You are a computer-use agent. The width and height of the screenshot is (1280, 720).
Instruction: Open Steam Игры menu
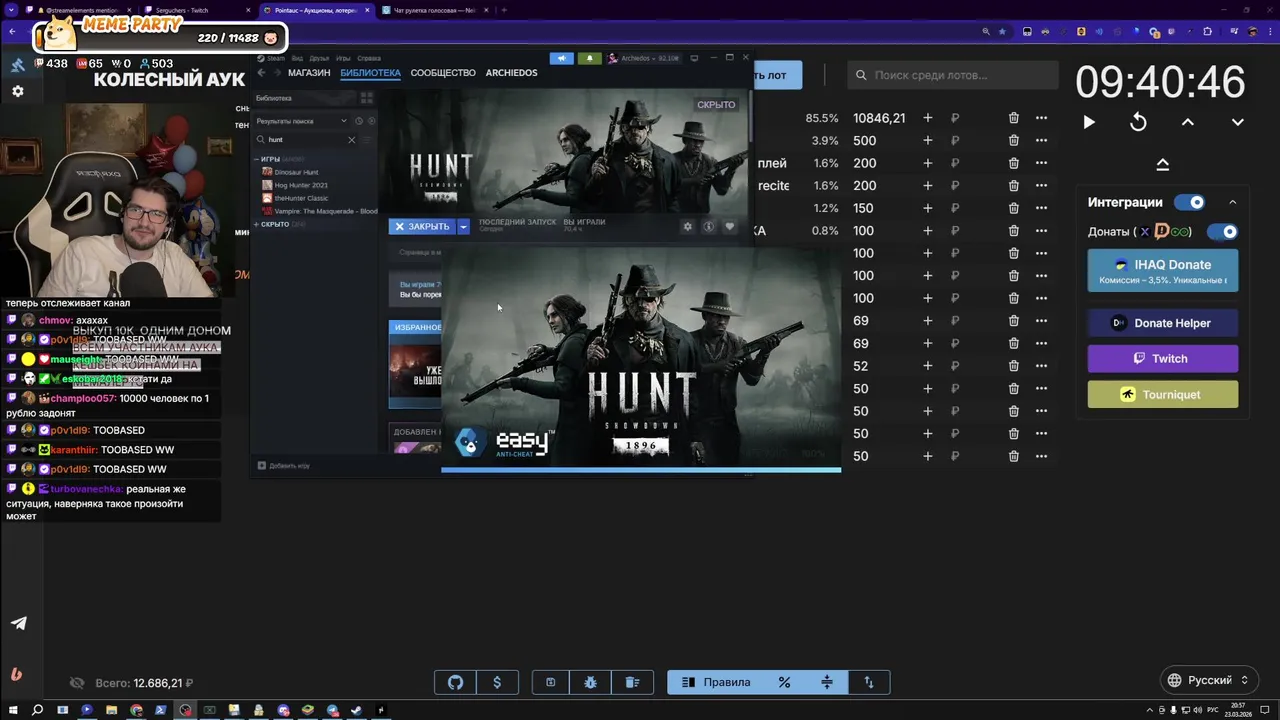[x=343, y=58]
